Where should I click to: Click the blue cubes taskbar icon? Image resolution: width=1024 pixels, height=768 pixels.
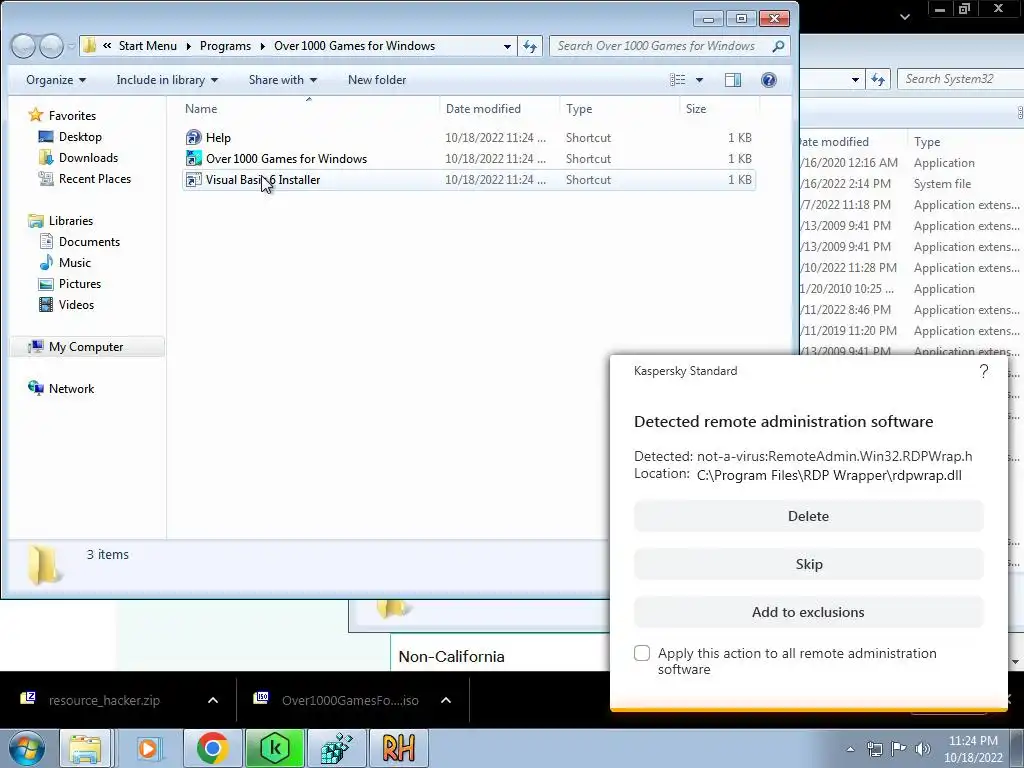pyautogui.click(x=337, y=748)
